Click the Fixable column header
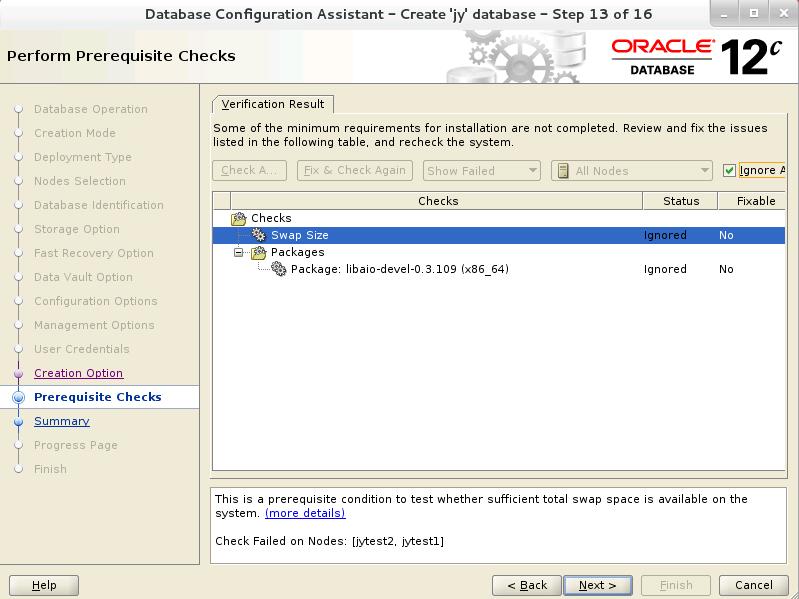799x599 pixels. pos(753,201)
